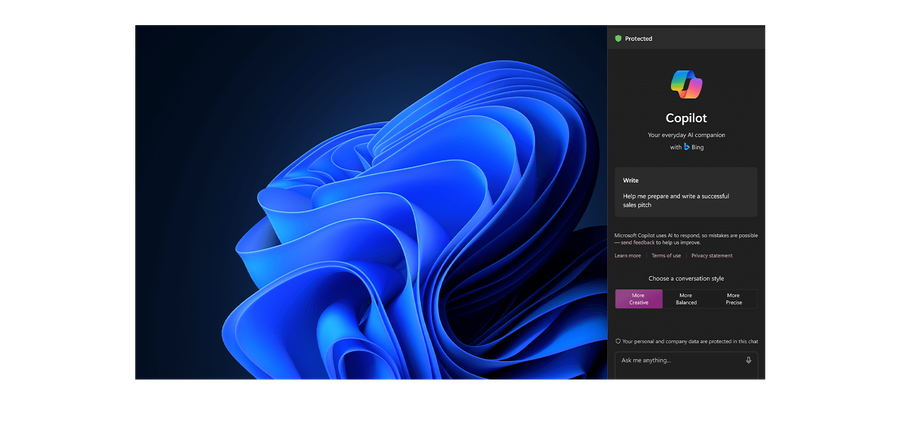Click the Choose a conversation style label

686,278
